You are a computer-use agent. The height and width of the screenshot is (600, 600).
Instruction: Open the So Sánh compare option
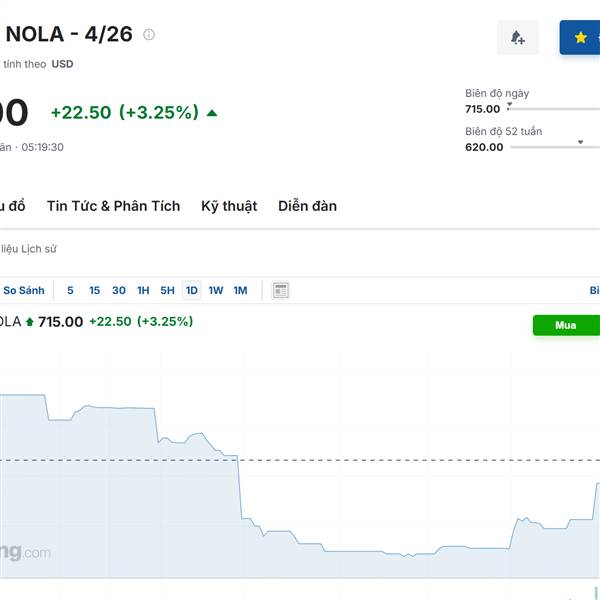tap(24, 291)
